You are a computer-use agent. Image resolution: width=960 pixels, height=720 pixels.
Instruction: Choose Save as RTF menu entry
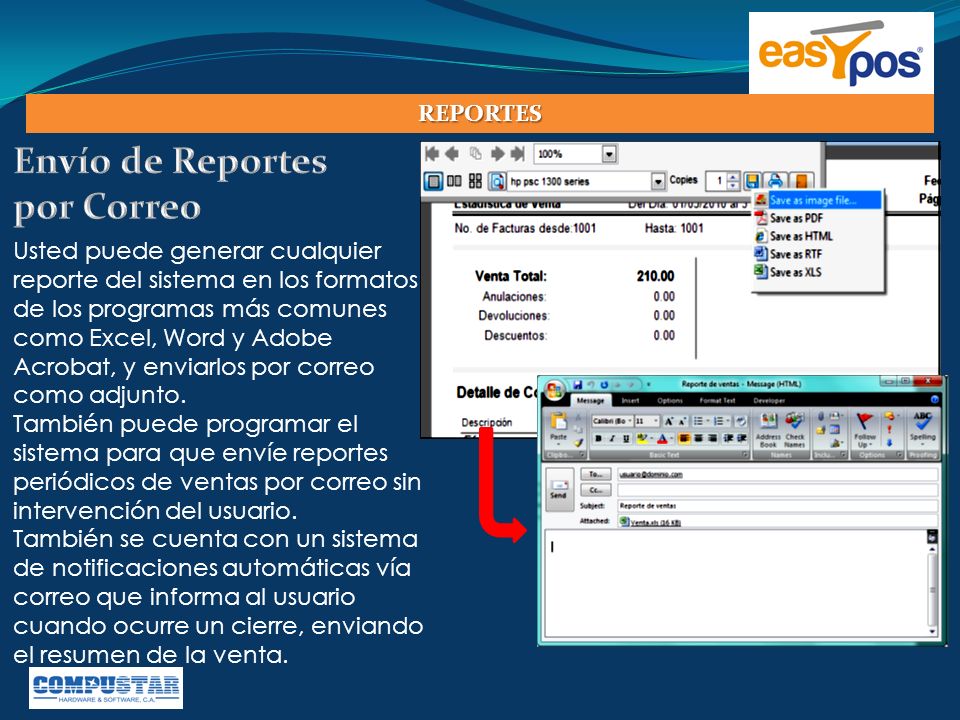coord(817,254)
